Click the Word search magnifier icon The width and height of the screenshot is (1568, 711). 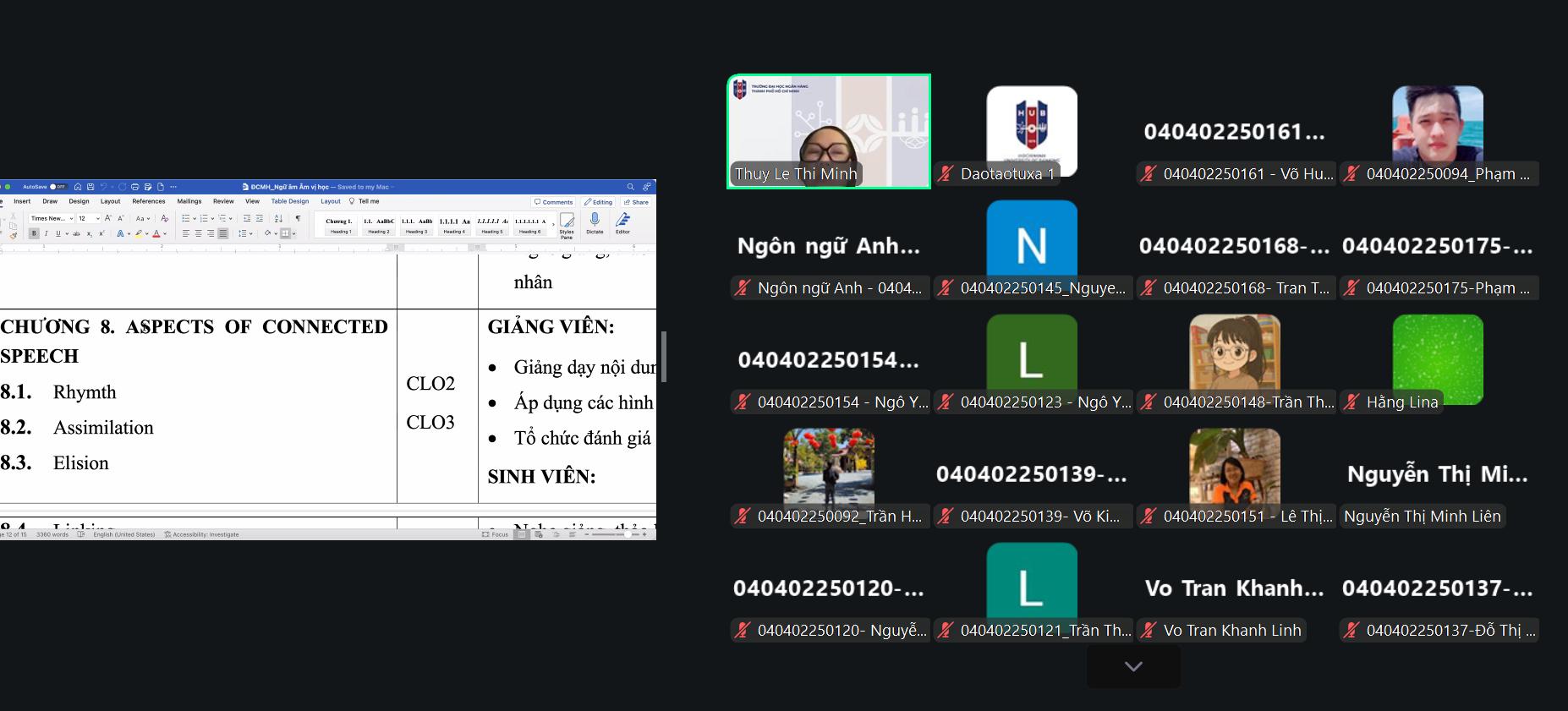coord(630,187)
